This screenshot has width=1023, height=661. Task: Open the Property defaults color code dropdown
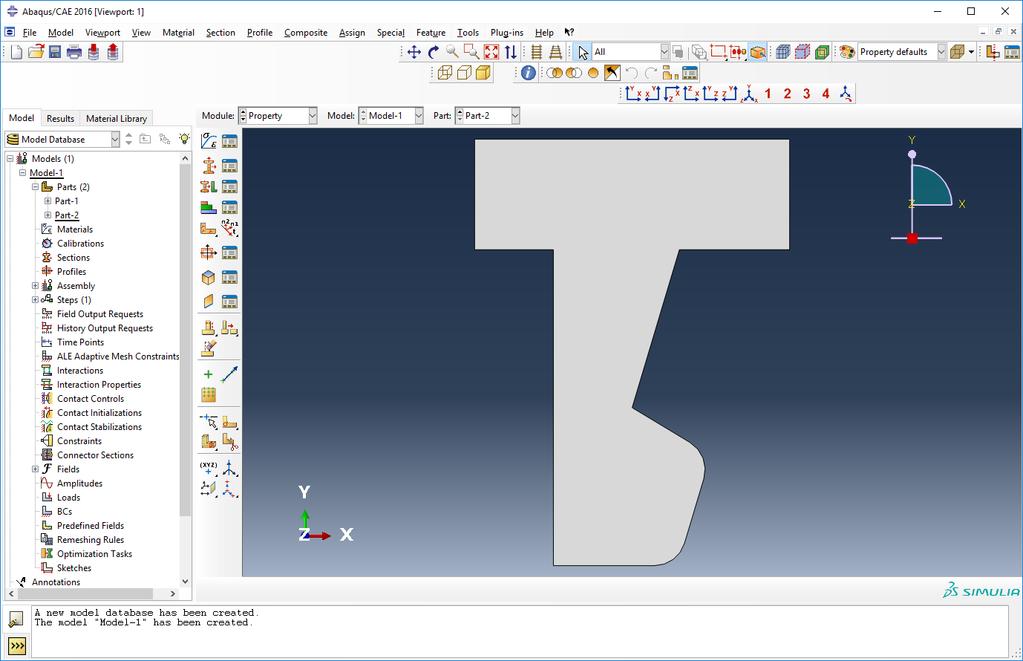[902, 52]
